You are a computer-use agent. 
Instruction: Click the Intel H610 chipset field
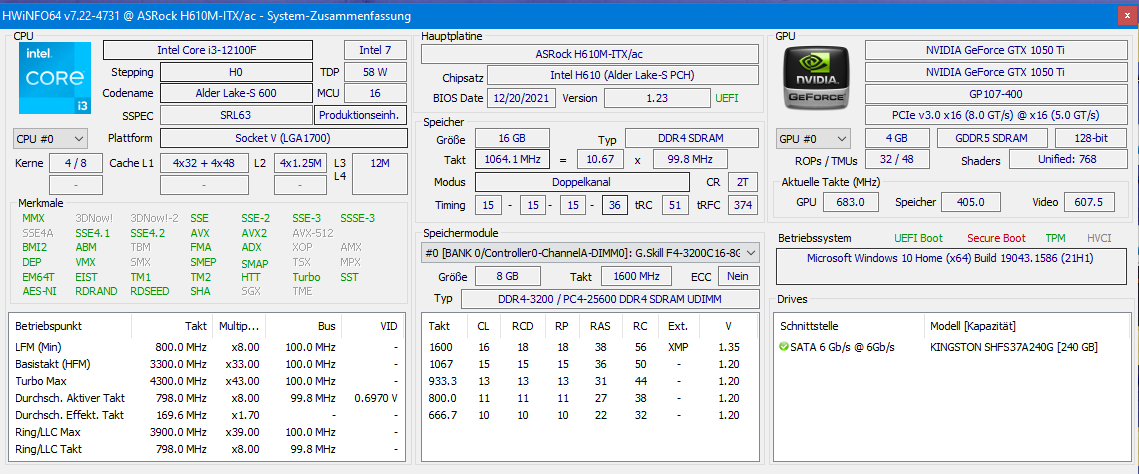tap(623, 75)
